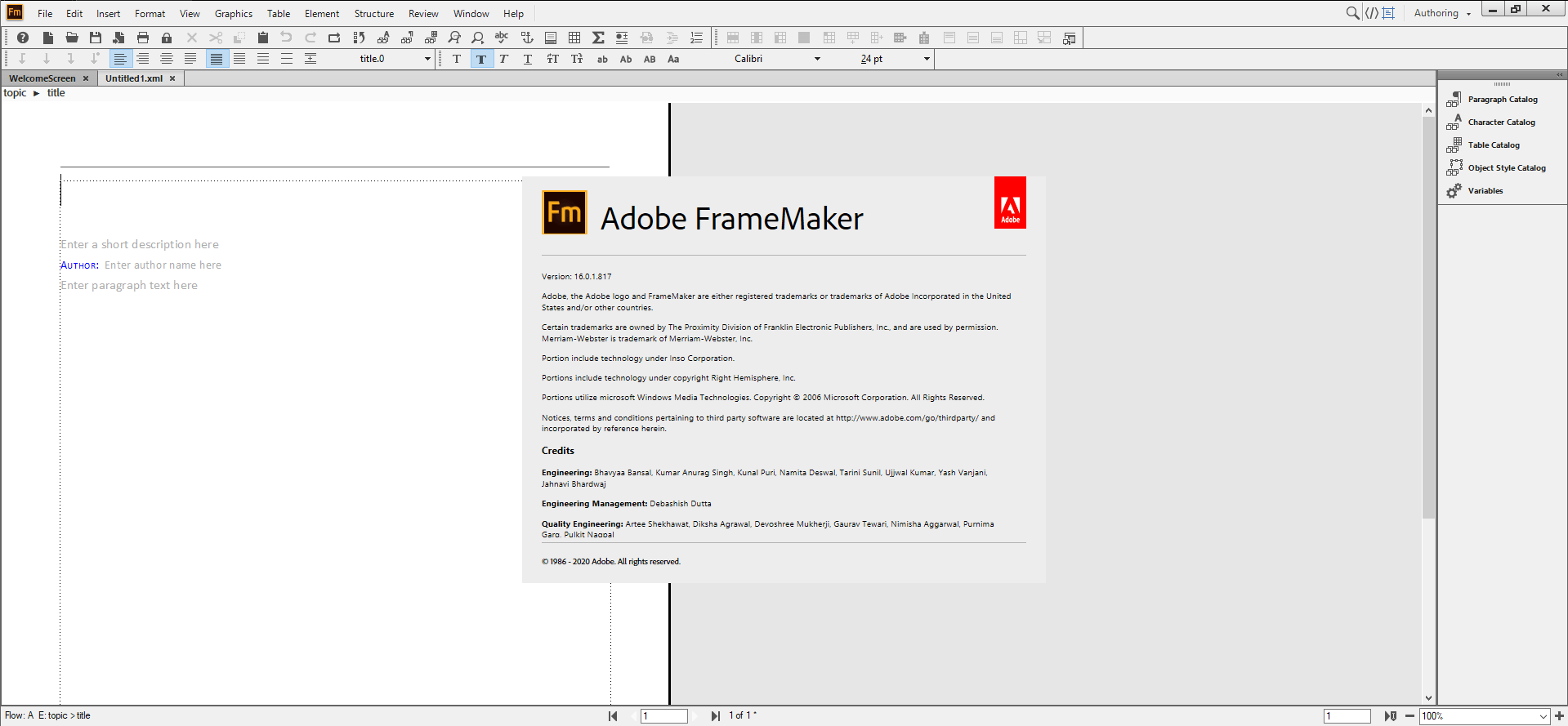1568x726 pixels.
Task: Insert an anchored frame with the anchor icon
Action: click(x=527, y=38)
